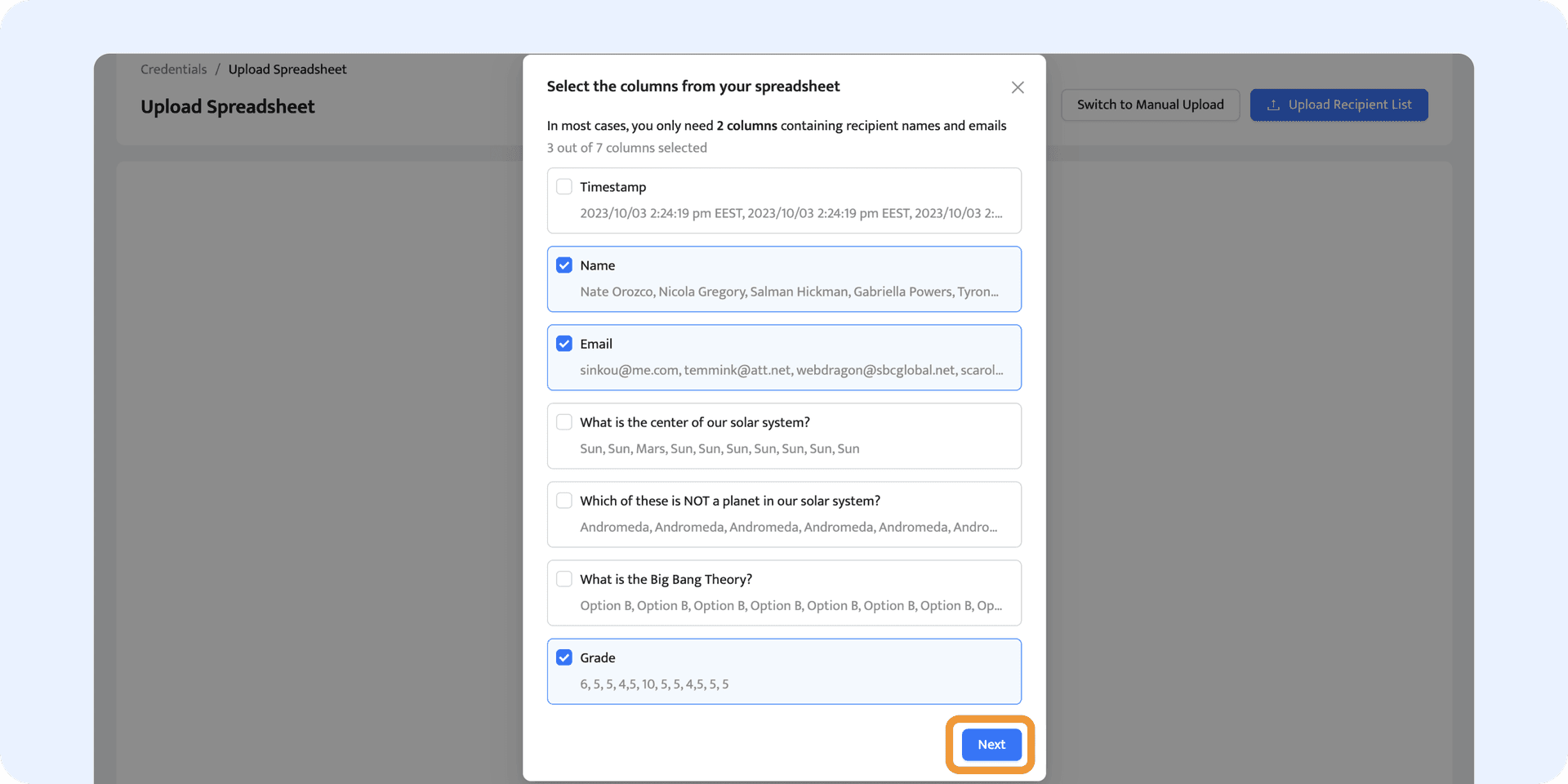The image size is (1568, 784).
Task: Click the timestamp sample values preview
Action: pos(791,213)
